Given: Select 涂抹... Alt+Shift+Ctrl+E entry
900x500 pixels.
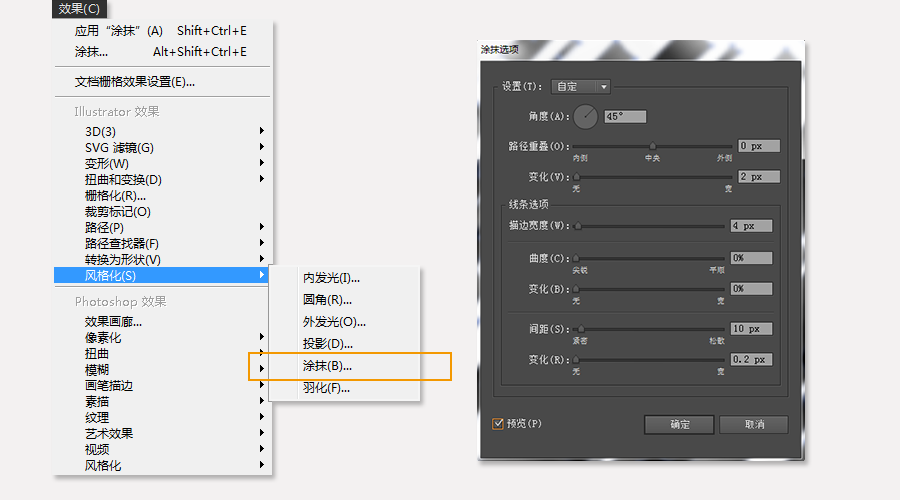Looking at the screenshot, I should (162, 52).
